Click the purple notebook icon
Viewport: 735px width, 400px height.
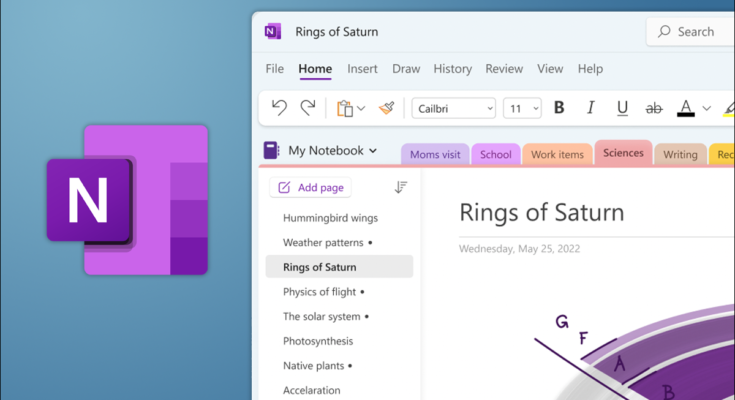(x=271, y=151)
